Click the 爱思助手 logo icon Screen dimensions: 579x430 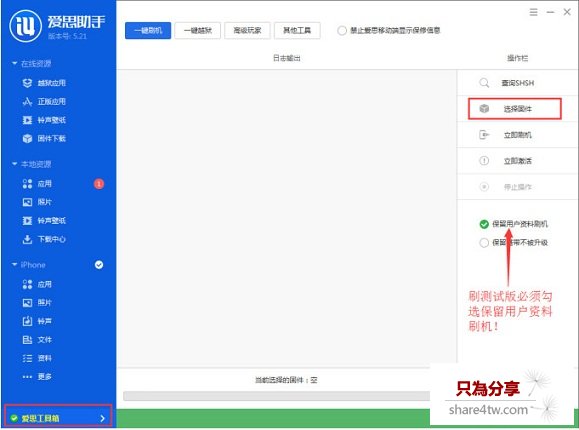[x=25, y=26]
